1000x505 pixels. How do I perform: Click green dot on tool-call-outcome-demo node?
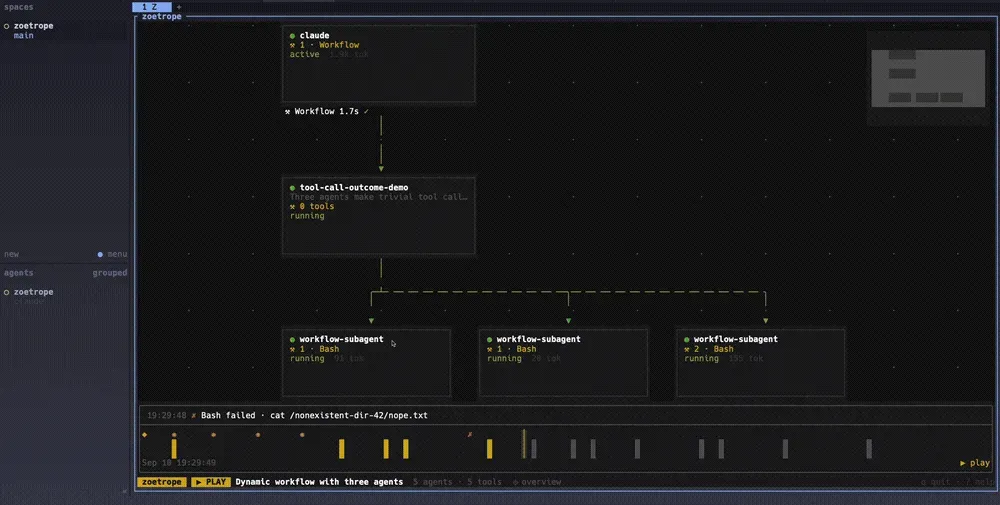click(293, 187)
